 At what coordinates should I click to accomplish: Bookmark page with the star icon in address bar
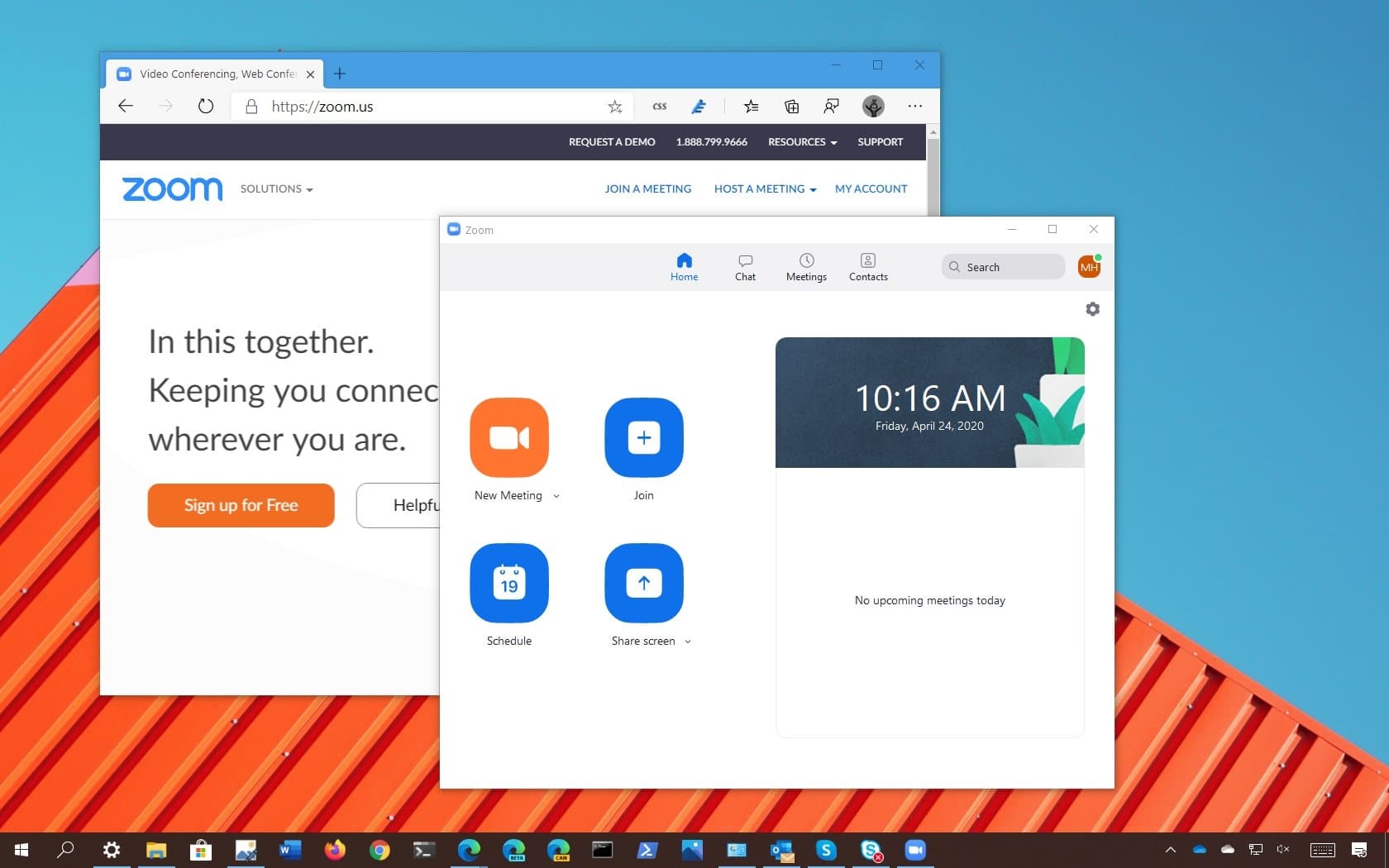click(614, 107)
